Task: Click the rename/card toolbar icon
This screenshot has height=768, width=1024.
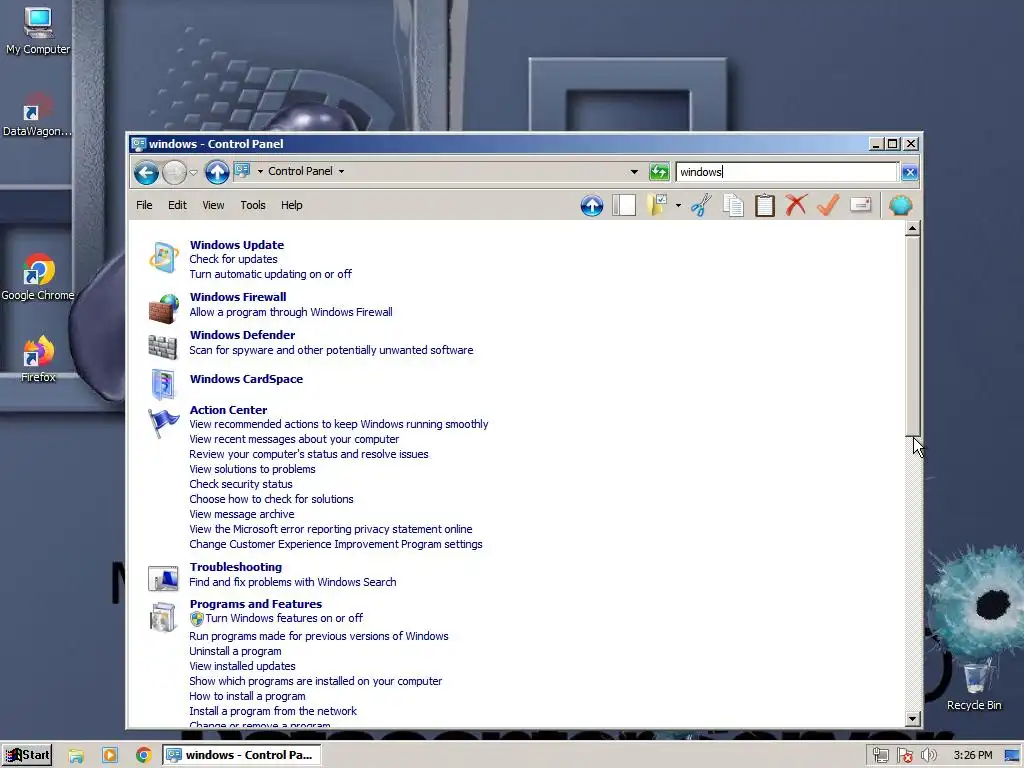Action: (861, 206)
